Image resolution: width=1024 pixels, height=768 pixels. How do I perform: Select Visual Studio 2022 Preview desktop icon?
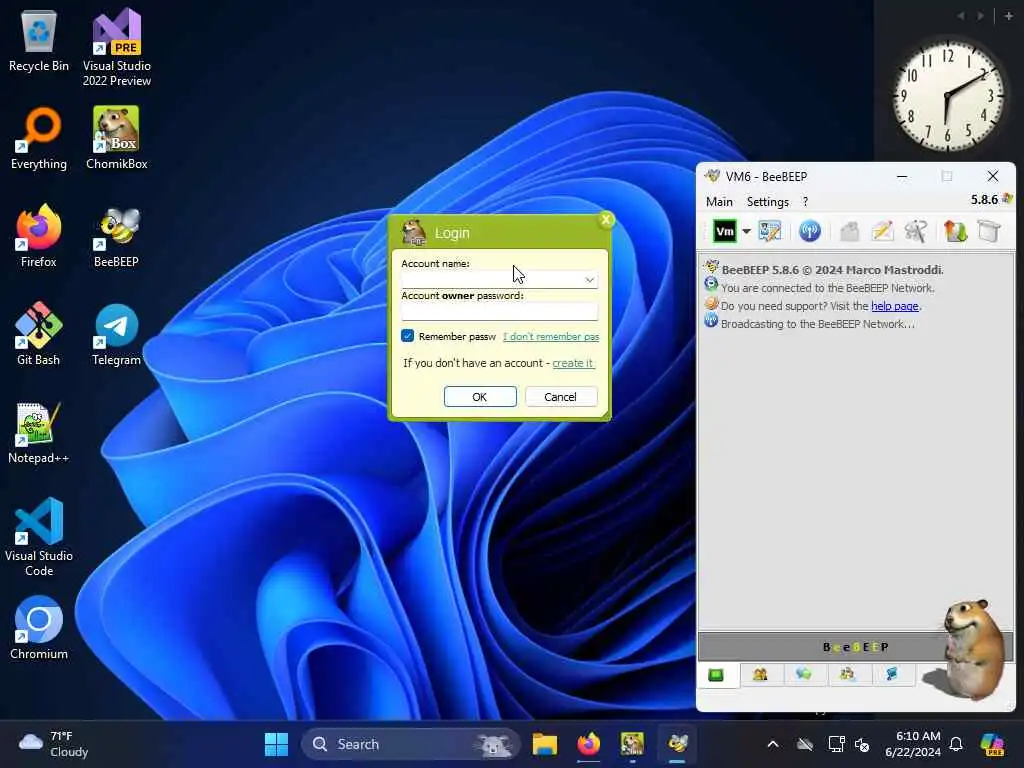[x=117, y=47]
